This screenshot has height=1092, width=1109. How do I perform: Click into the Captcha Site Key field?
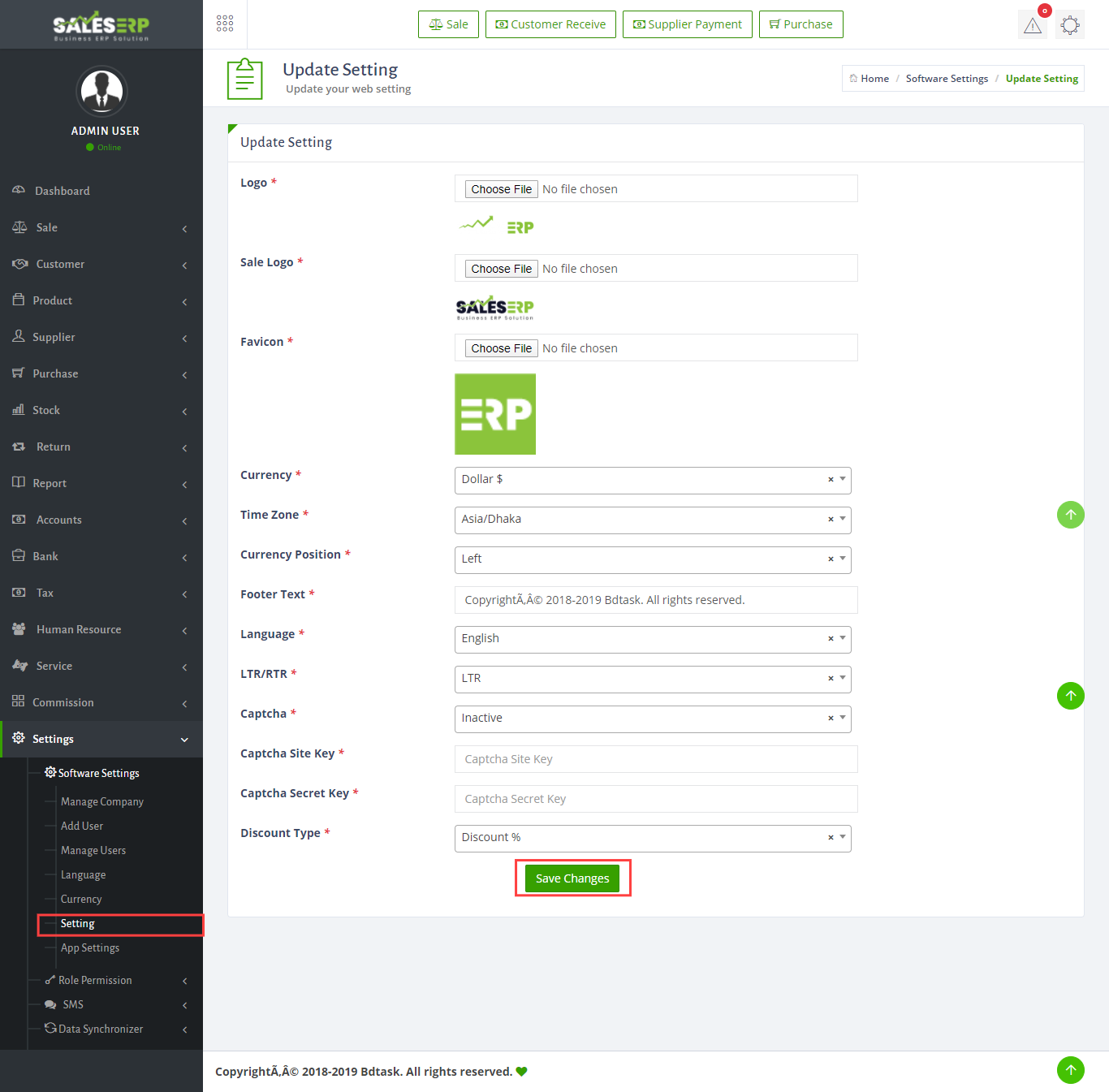[x=655, y=759]
